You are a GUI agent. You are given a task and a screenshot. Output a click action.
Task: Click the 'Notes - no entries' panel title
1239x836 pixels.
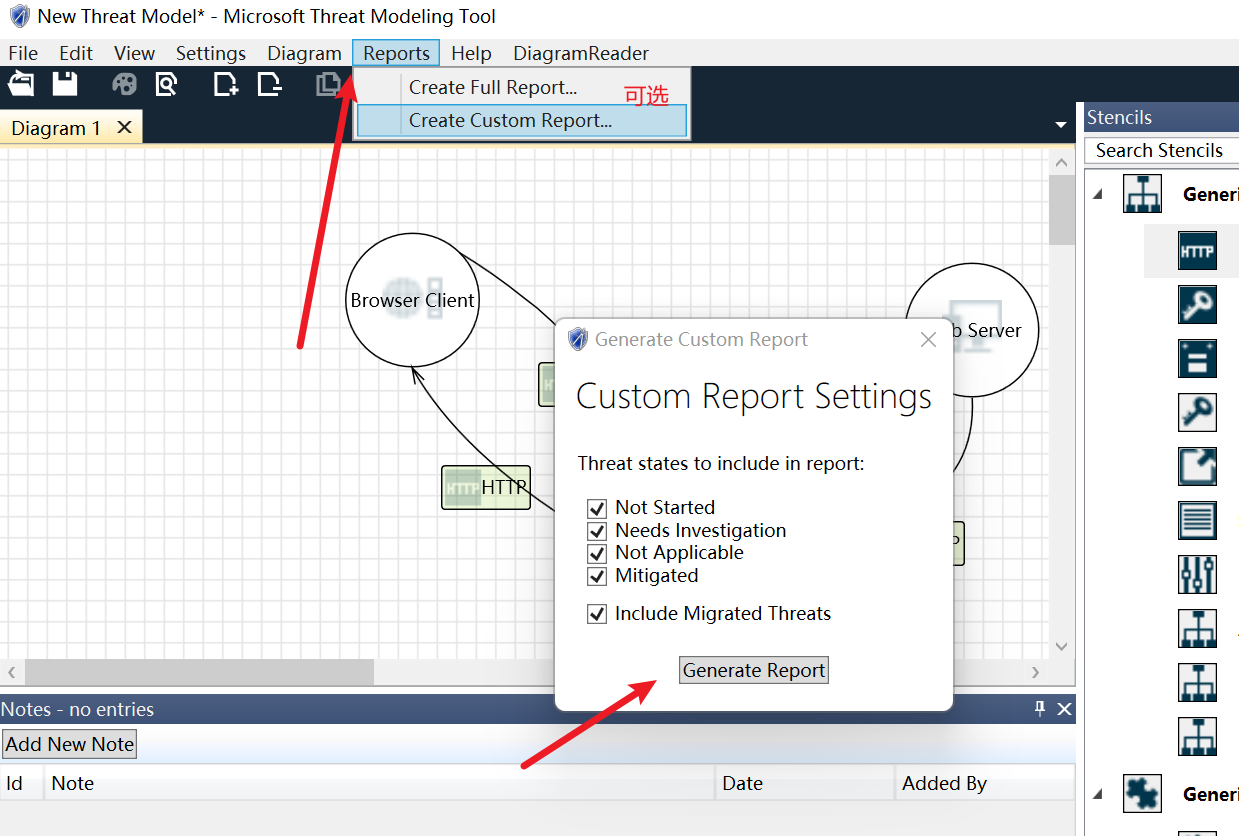point(77,709)
